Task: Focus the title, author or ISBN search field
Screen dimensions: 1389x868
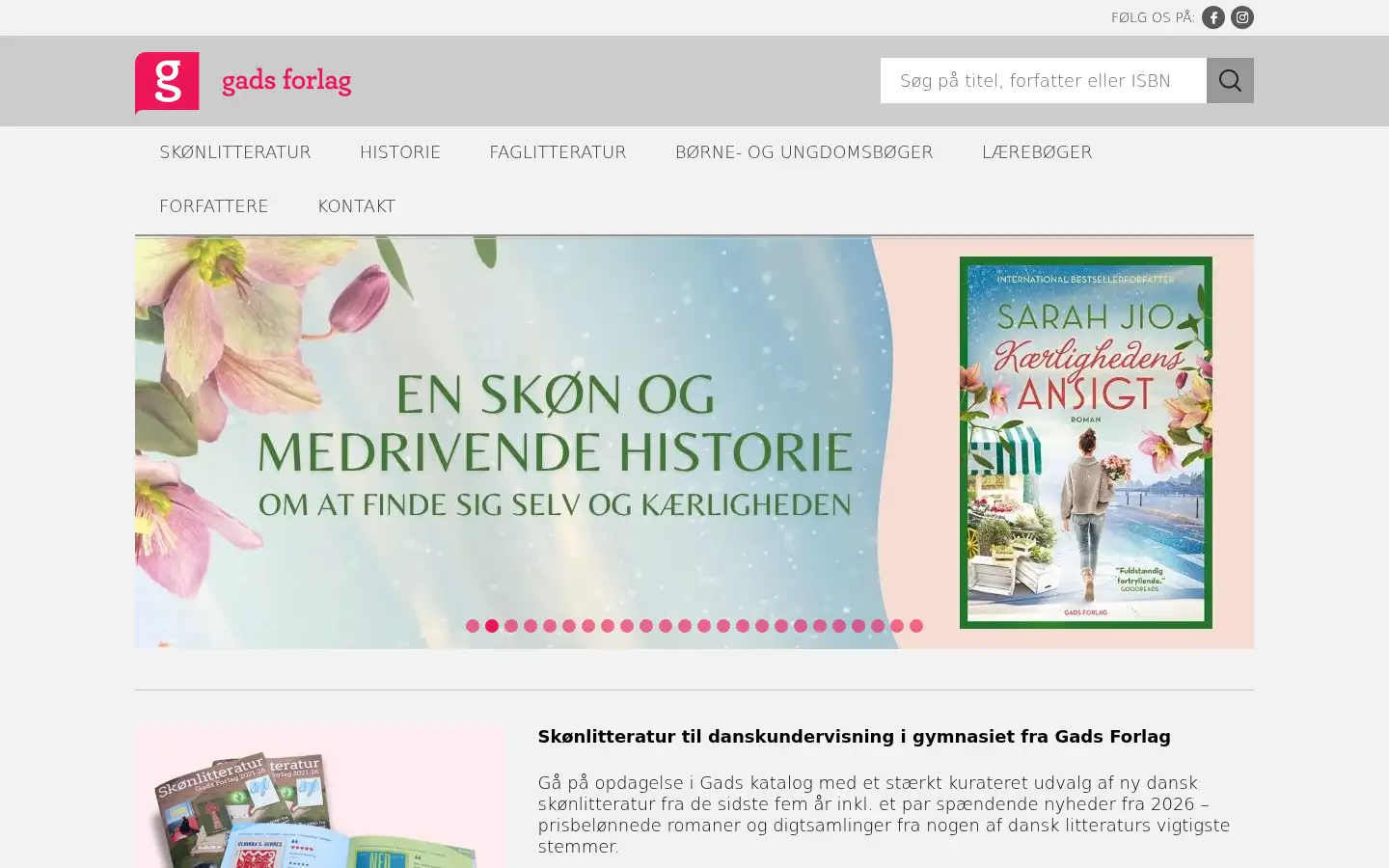Action: click(x=1043, y=80)
